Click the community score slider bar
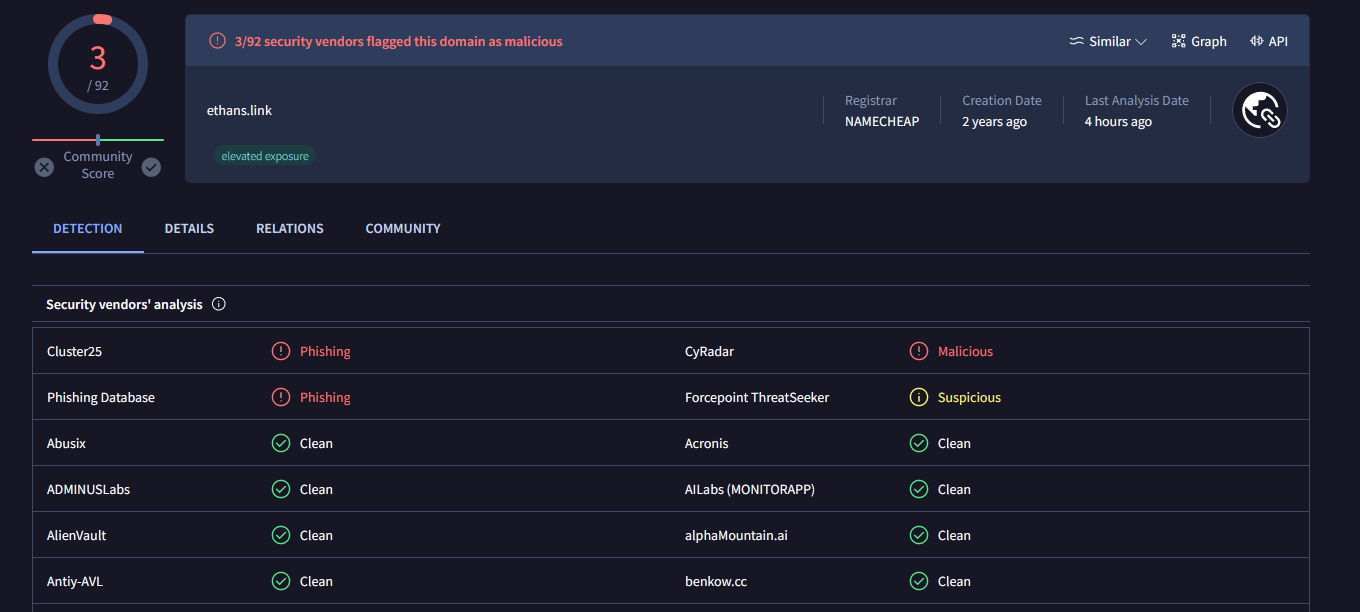Viewport: 1360px width, 612px height. [x=98, y=140]
